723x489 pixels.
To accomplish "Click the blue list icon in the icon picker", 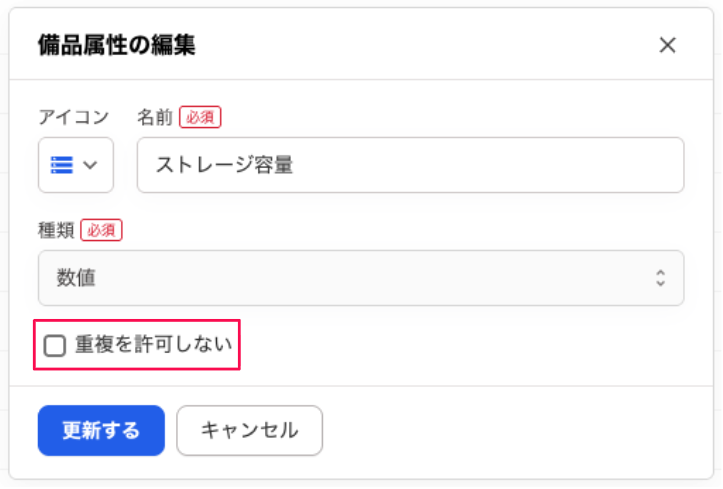I will [62, 165].
